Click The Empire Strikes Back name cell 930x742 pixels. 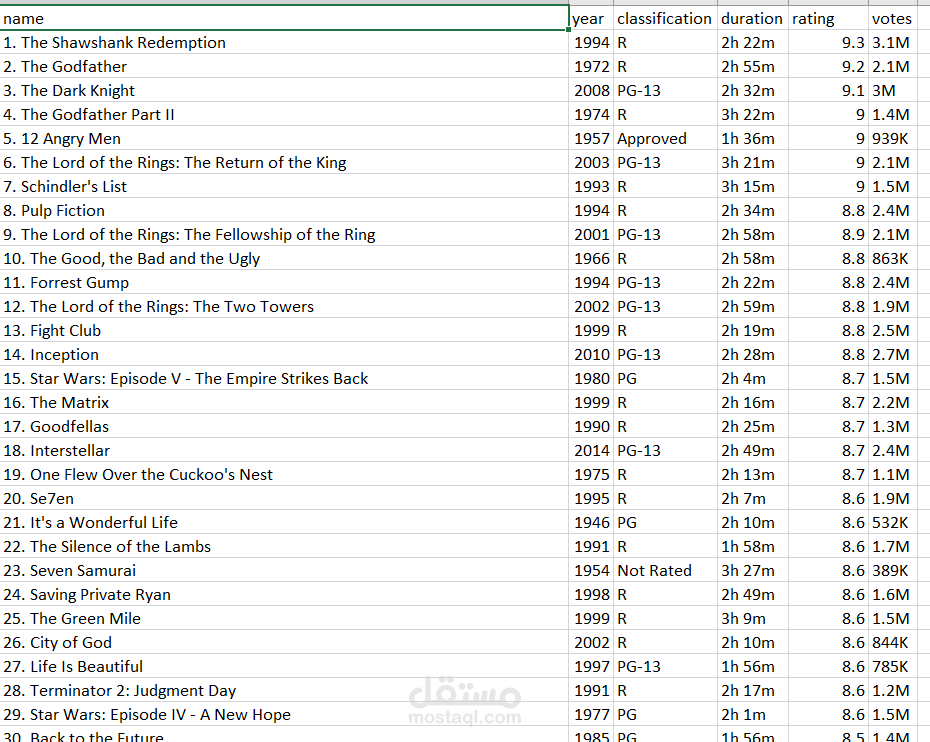click(284, 379)
